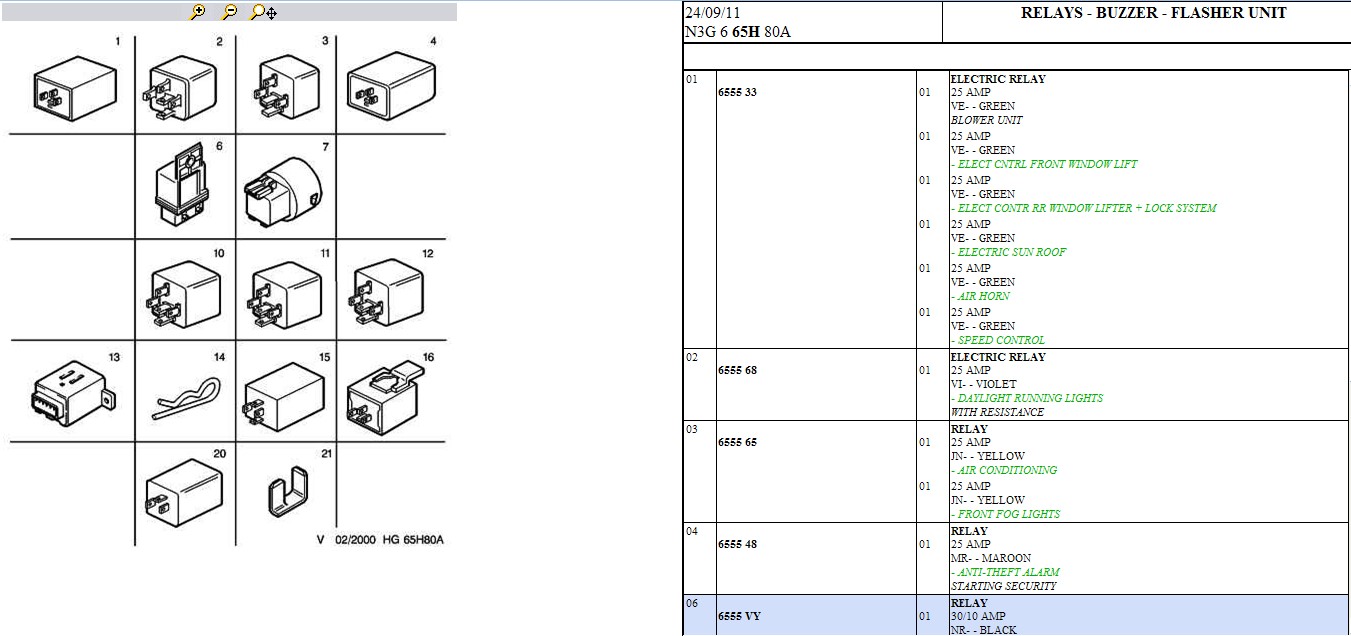Screen dimensions: 1351x636
Task: Click the zoom out magnifier icon
Action: [229, 12]
